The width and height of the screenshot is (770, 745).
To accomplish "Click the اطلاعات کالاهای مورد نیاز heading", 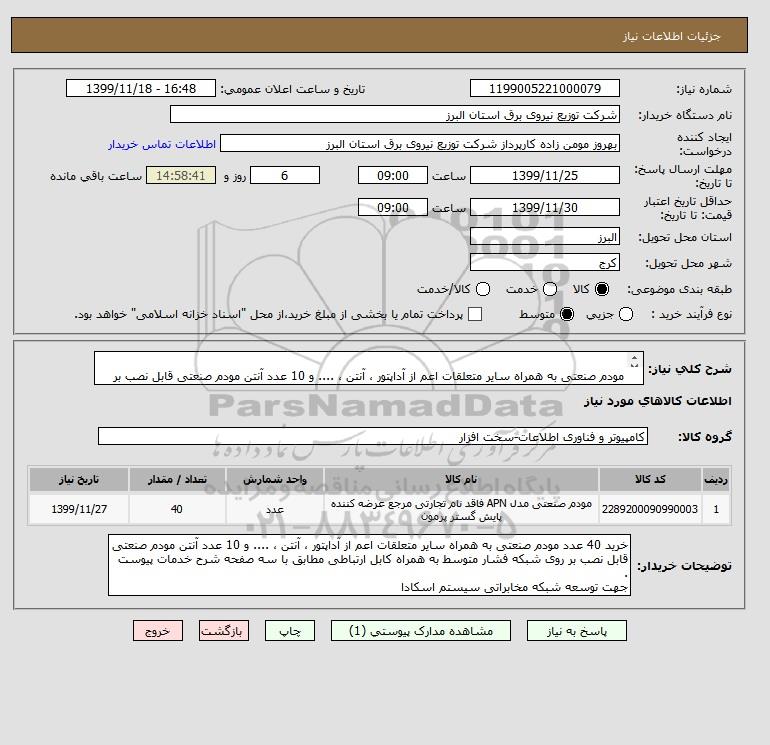I will [x=658, y=401].
